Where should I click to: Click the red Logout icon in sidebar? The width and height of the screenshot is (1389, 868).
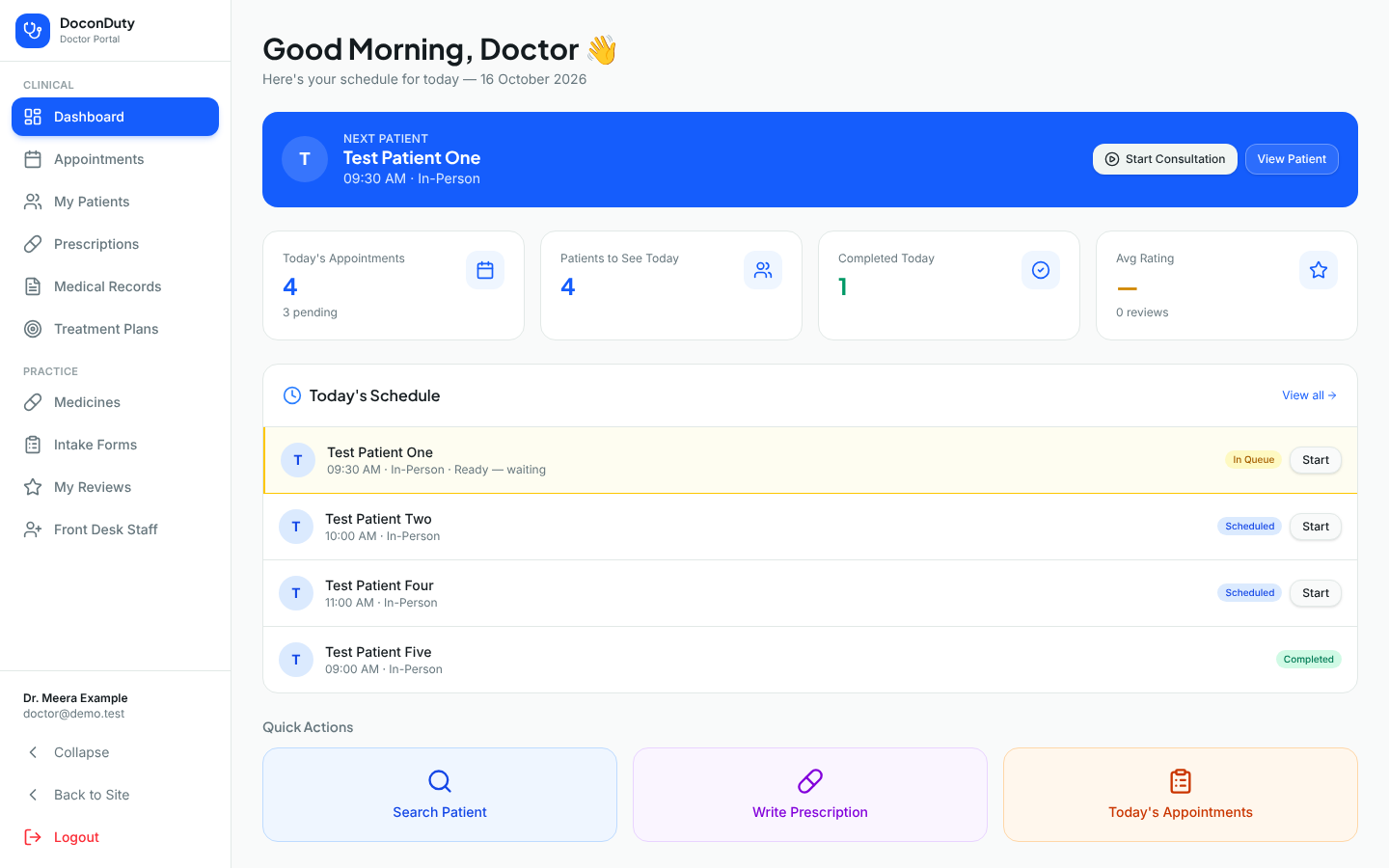pos(33,837)
